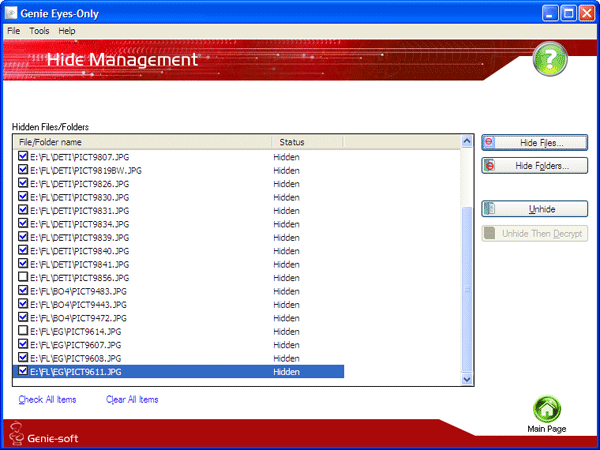The width and height of the screenshot is (600, 450).
Task: Open the Tools menu
Action: pyautogui.click(x=39, y=31)
